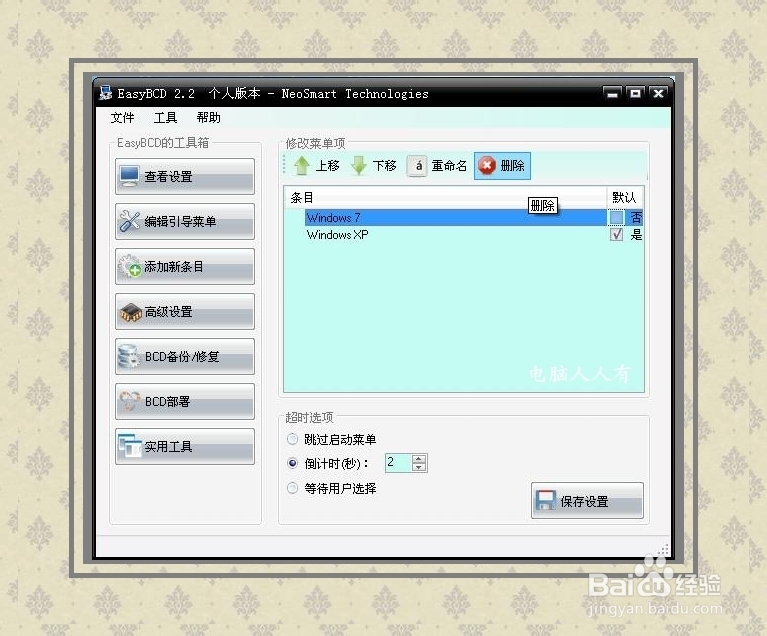The height and width of the screenshot is (636, 767).
Task: Click the 是 value in Windows XP row
Action: 635,234
